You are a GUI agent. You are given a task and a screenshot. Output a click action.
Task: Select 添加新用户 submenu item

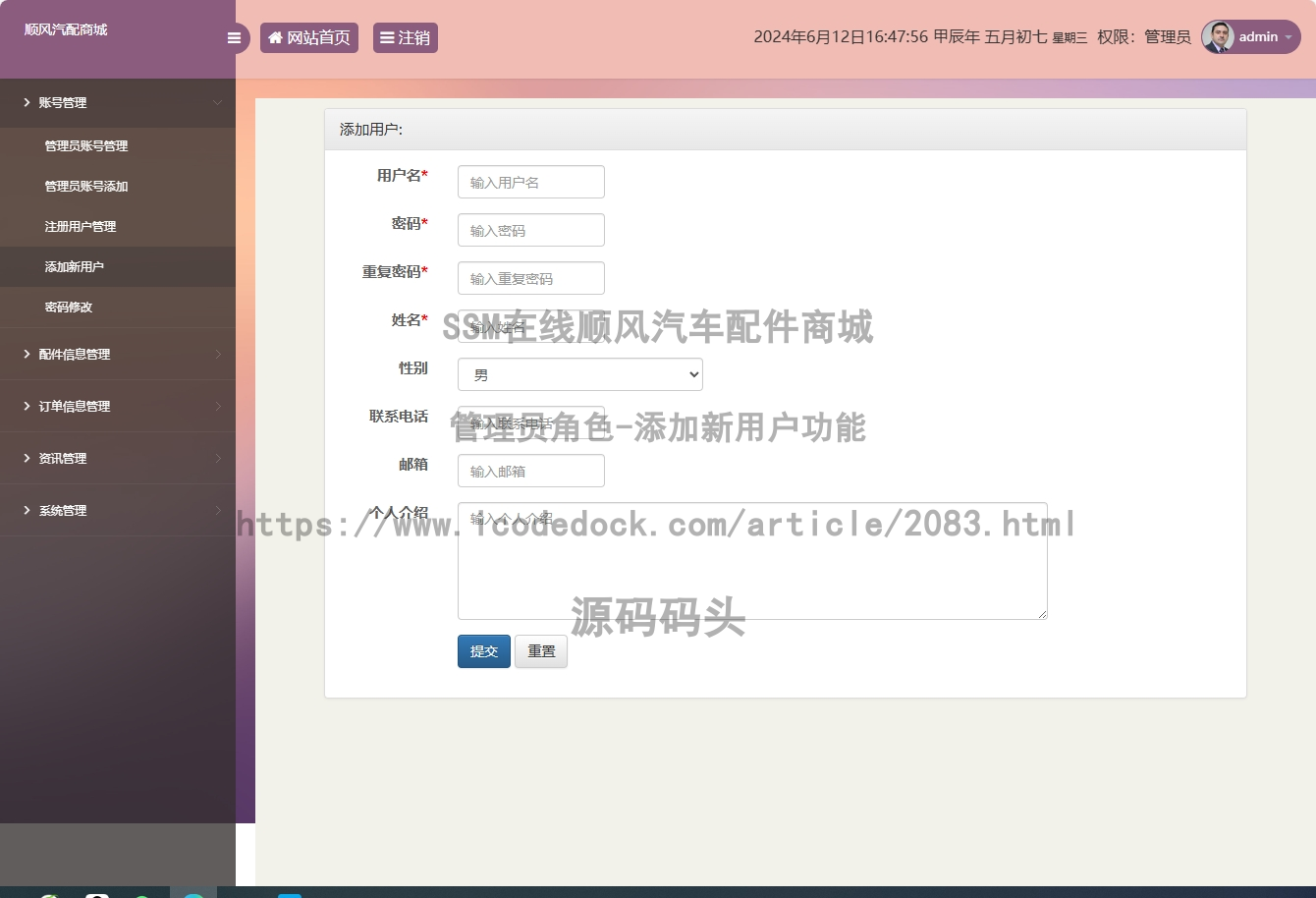pos(118,266)
